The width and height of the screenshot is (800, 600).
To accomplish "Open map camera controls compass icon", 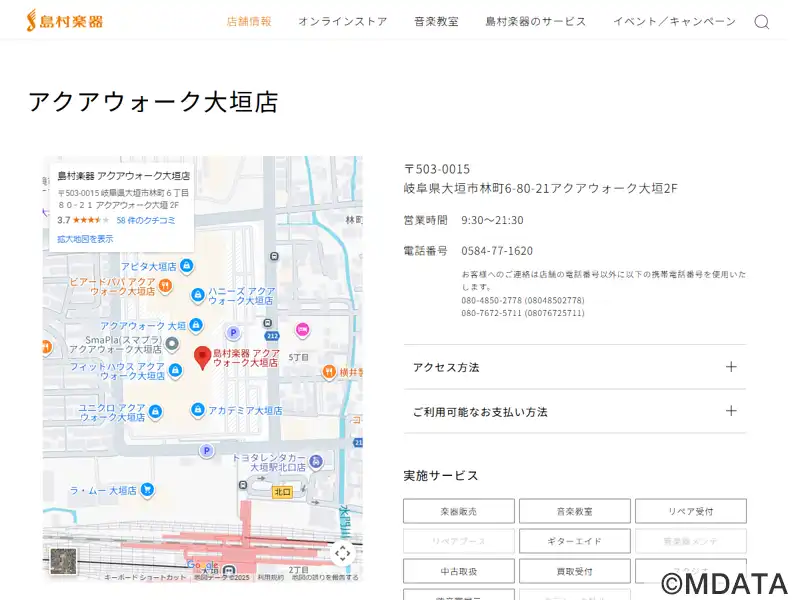I will 342,553.
